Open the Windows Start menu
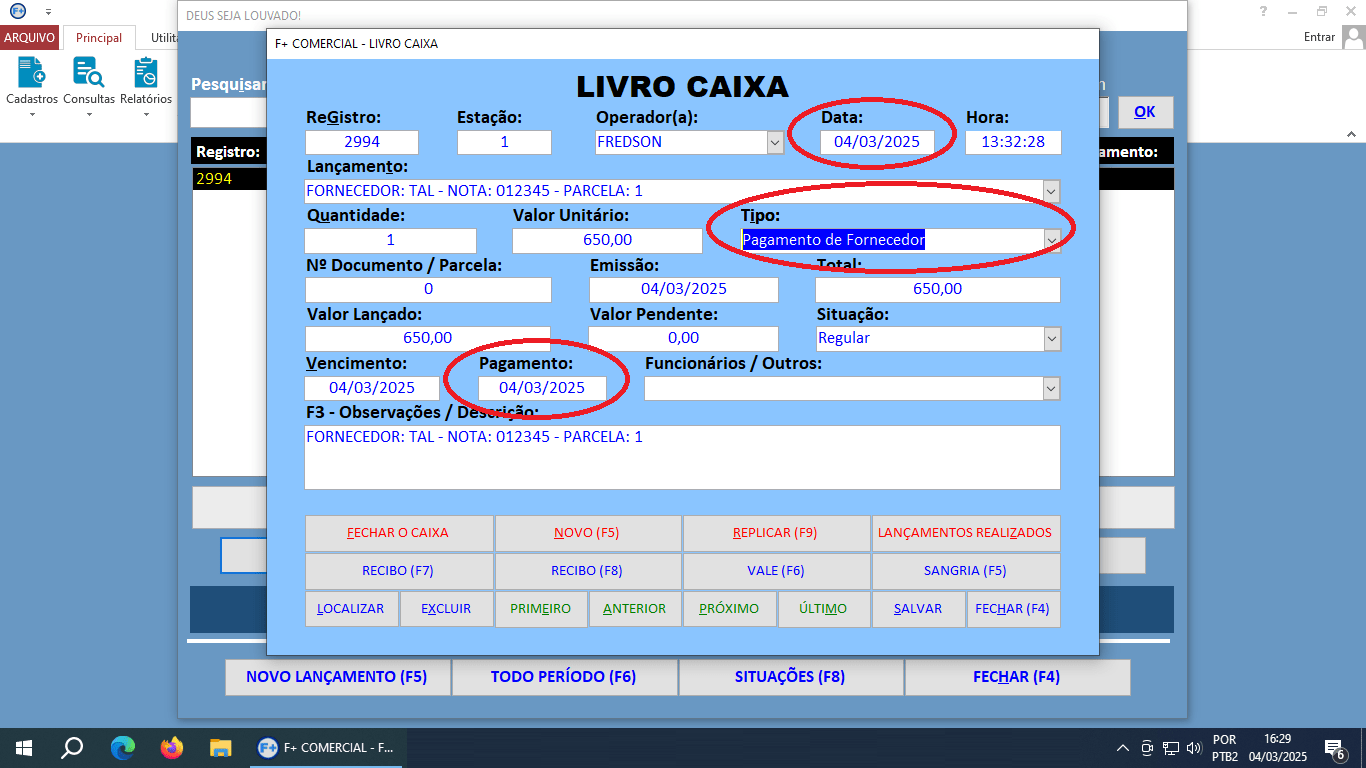The height and width of the screenshot is (768, 1366). (x=23, y=747)
